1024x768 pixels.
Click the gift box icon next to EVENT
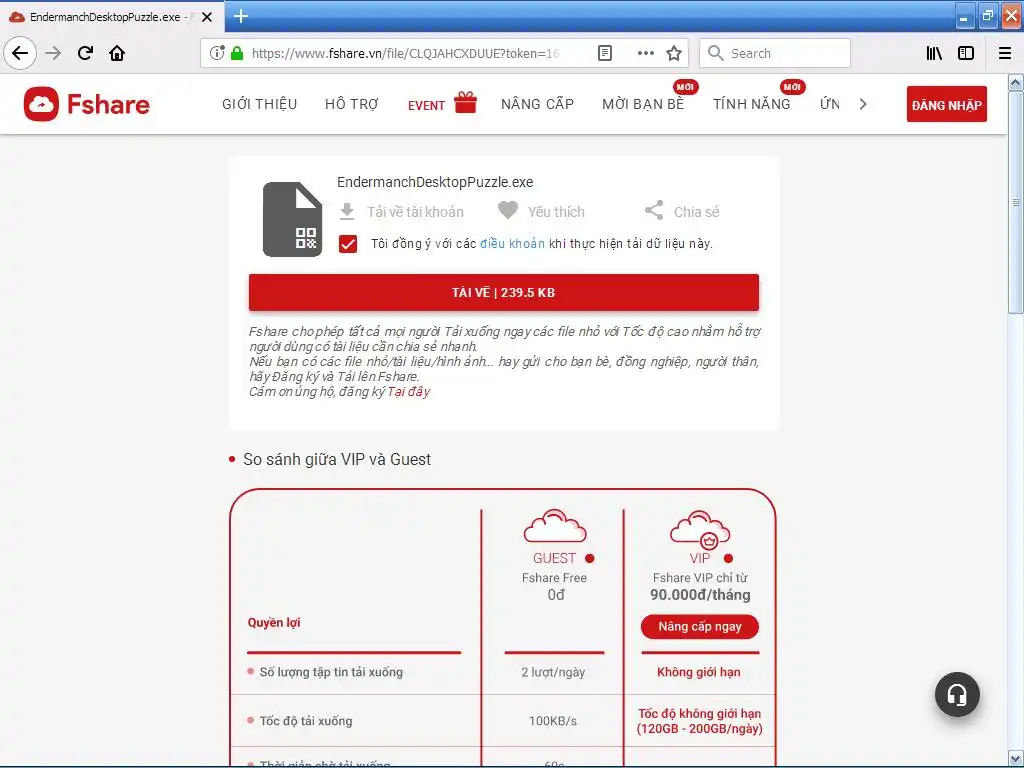(466, 102)
